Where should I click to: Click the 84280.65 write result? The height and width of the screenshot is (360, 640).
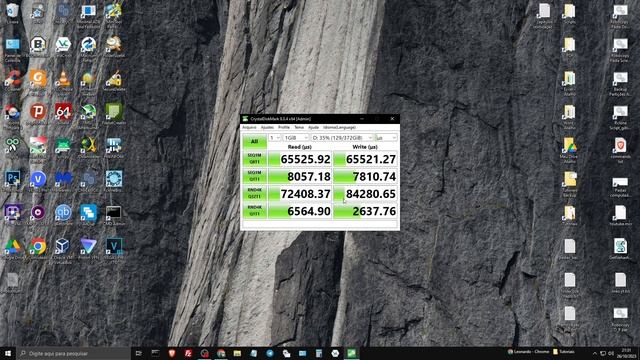pos(365,194)
